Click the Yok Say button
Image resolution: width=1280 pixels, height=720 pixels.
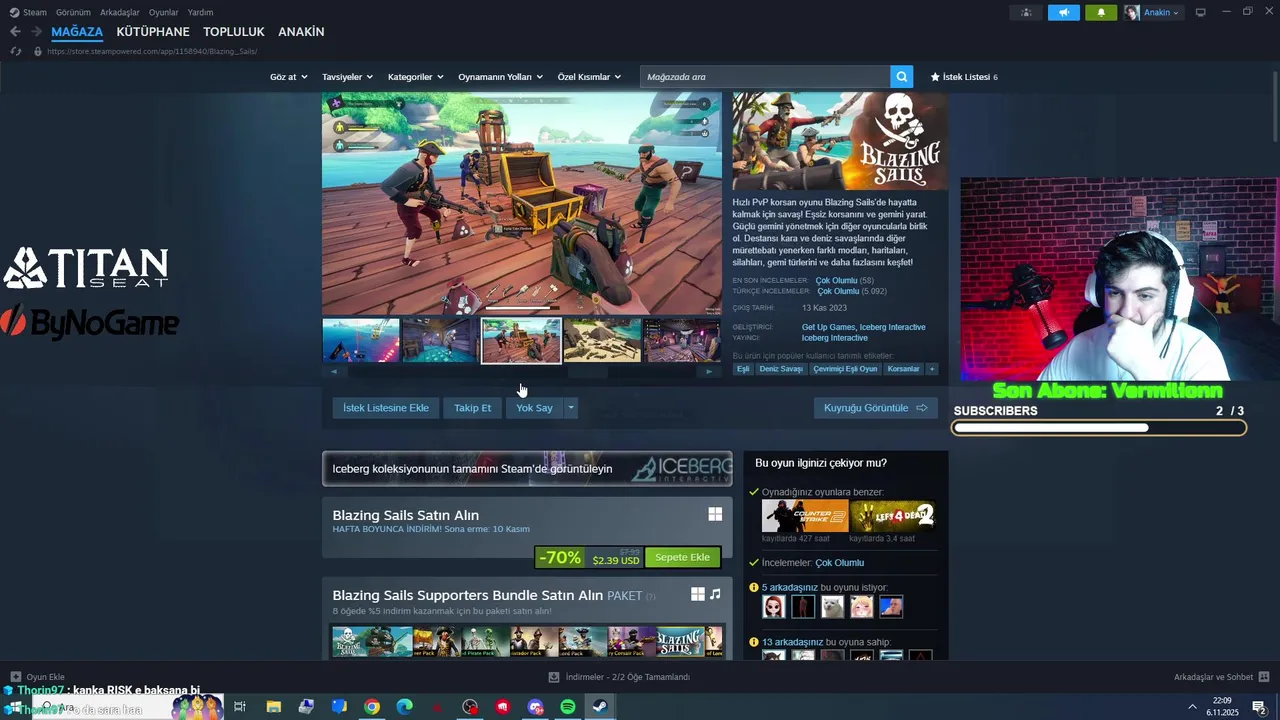534,408
